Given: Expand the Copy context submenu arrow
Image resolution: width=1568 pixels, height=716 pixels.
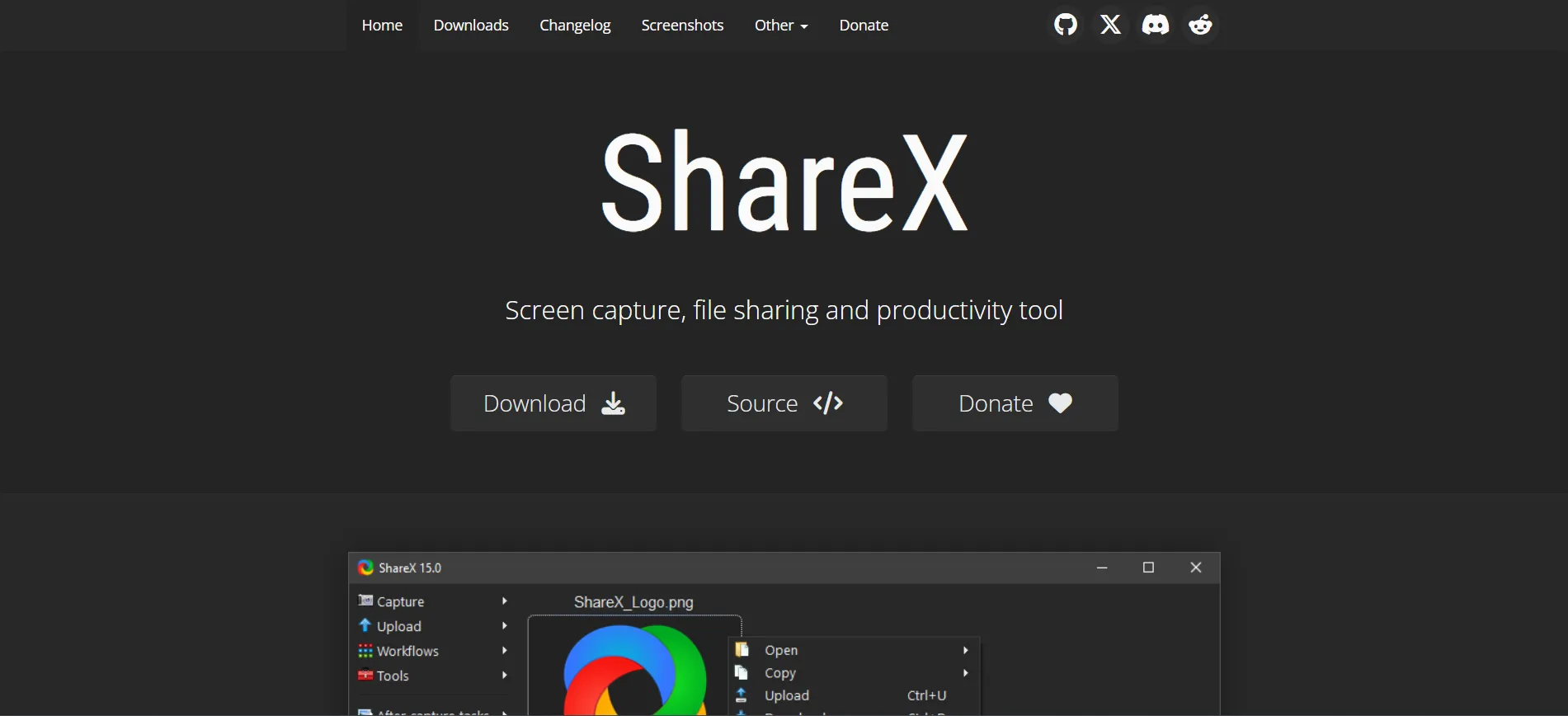Looking at the screenshot, I should (x=965, y=673).
